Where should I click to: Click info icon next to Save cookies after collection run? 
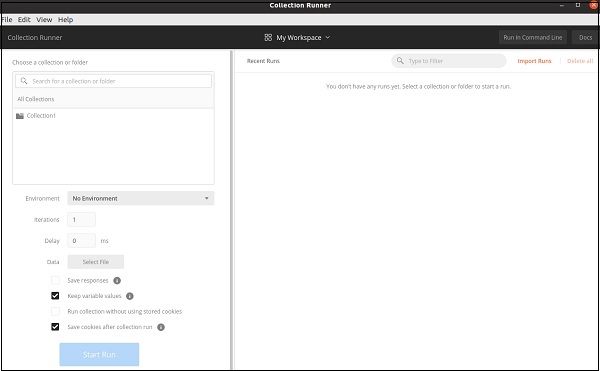click(161, 327)
